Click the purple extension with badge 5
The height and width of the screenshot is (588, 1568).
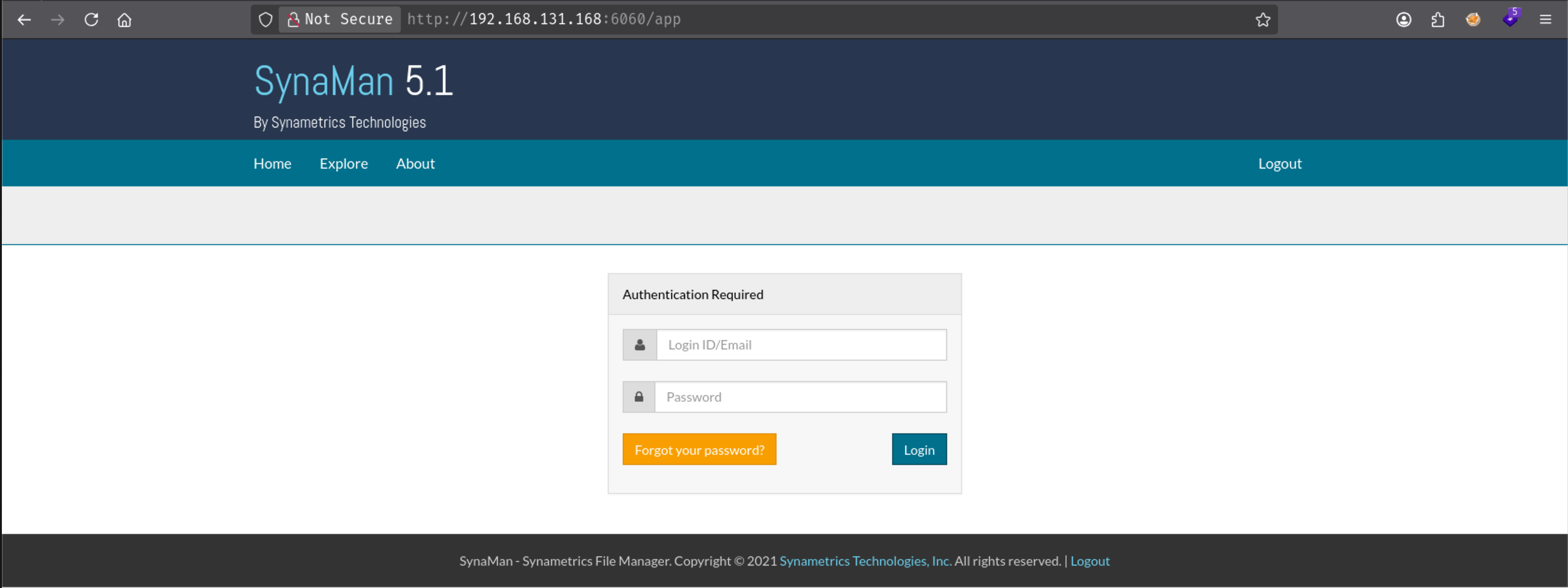[1511, 18]
